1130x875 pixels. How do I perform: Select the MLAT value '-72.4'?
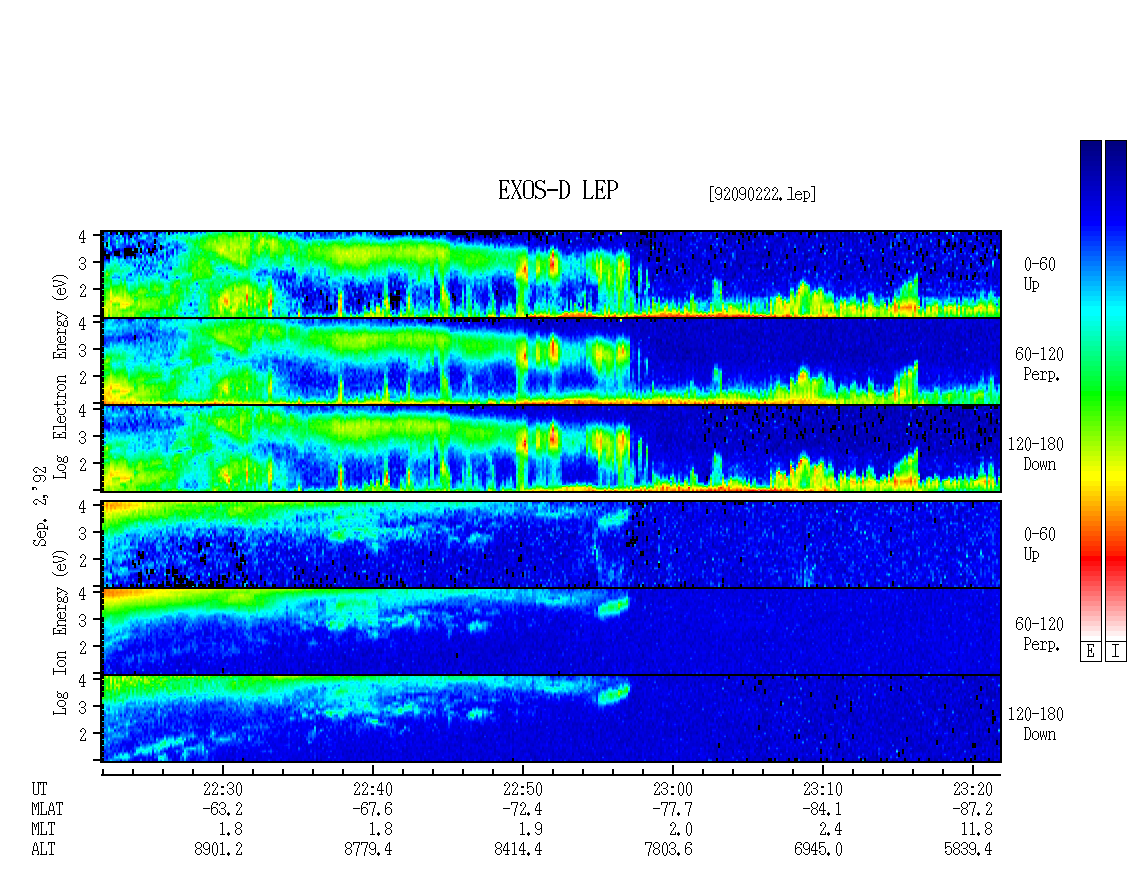tap(522, 809)
